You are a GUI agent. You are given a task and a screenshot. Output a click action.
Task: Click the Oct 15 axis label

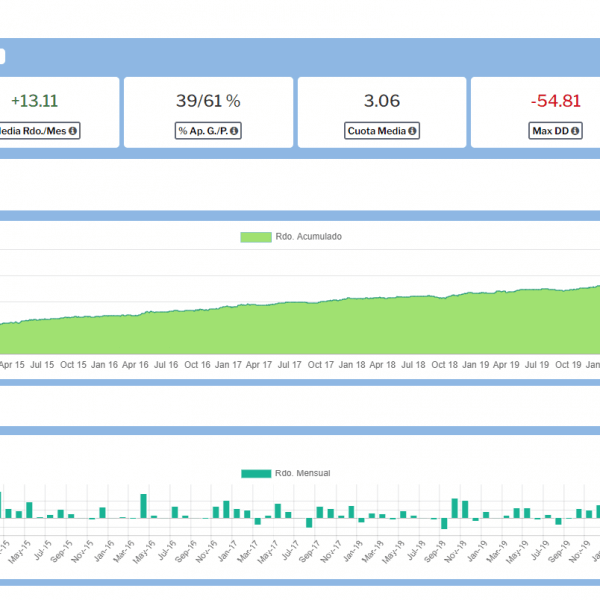pos(73,365)
